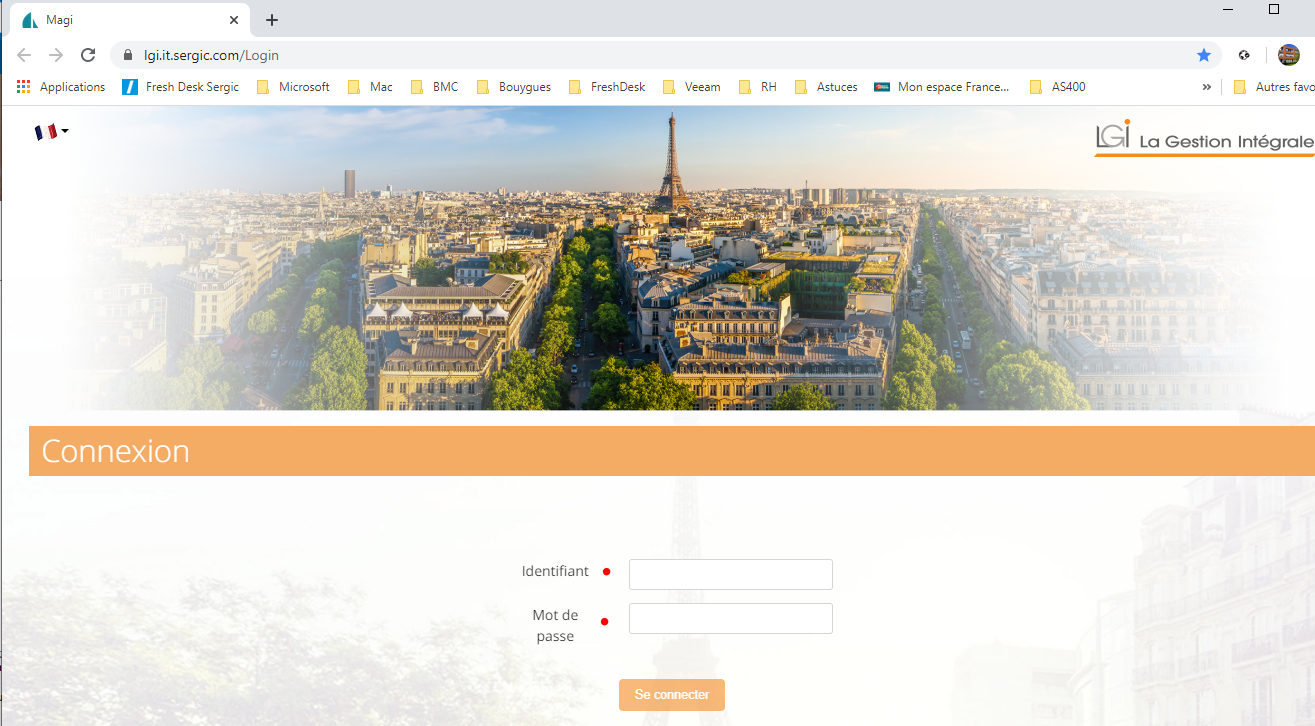
Task: Open the Mac bookmark folder
Action: [370, 87]
